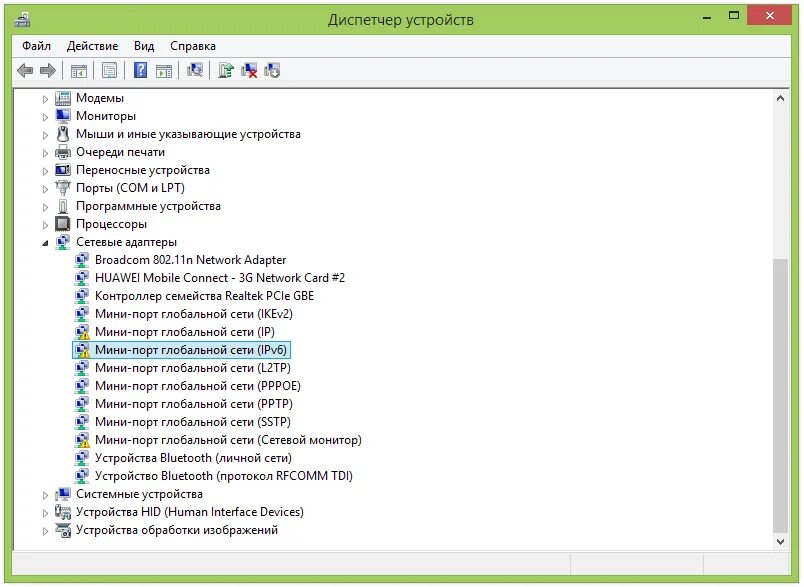Click the Порты (COM и LPT) icon
The width and height of the screenshot is (804, 587).
(63, 188)
